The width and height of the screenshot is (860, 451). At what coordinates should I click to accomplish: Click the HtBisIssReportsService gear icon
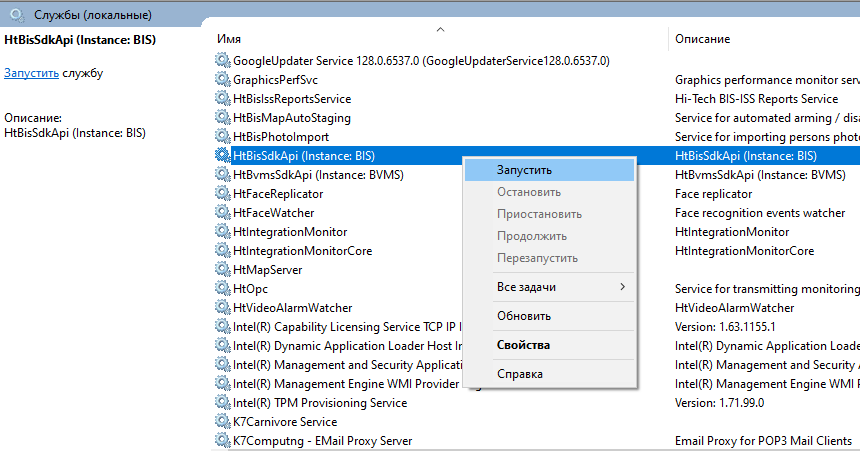(222, 99)
